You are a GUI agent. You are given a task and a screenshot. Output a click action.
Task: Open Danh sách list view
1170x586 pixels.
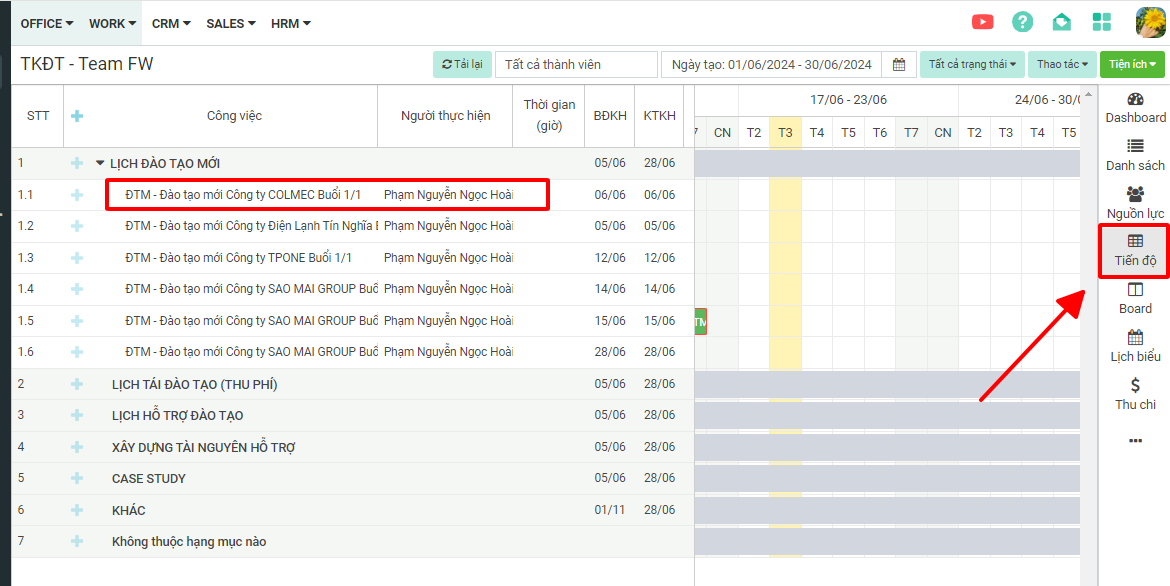point(1135,155)
